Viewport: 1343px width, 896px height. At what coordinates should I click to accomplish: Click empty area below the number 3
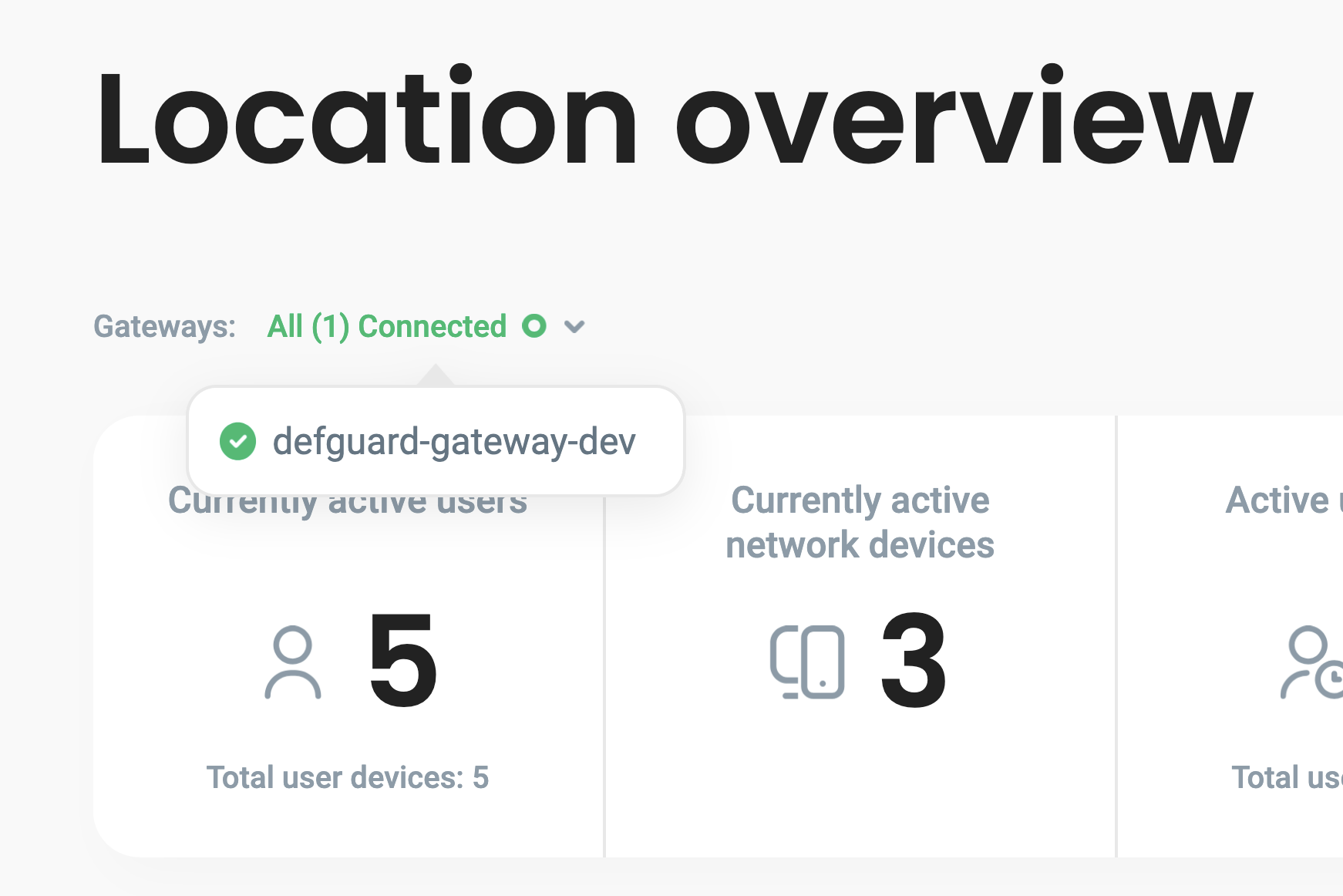click(x=860, y=779)
